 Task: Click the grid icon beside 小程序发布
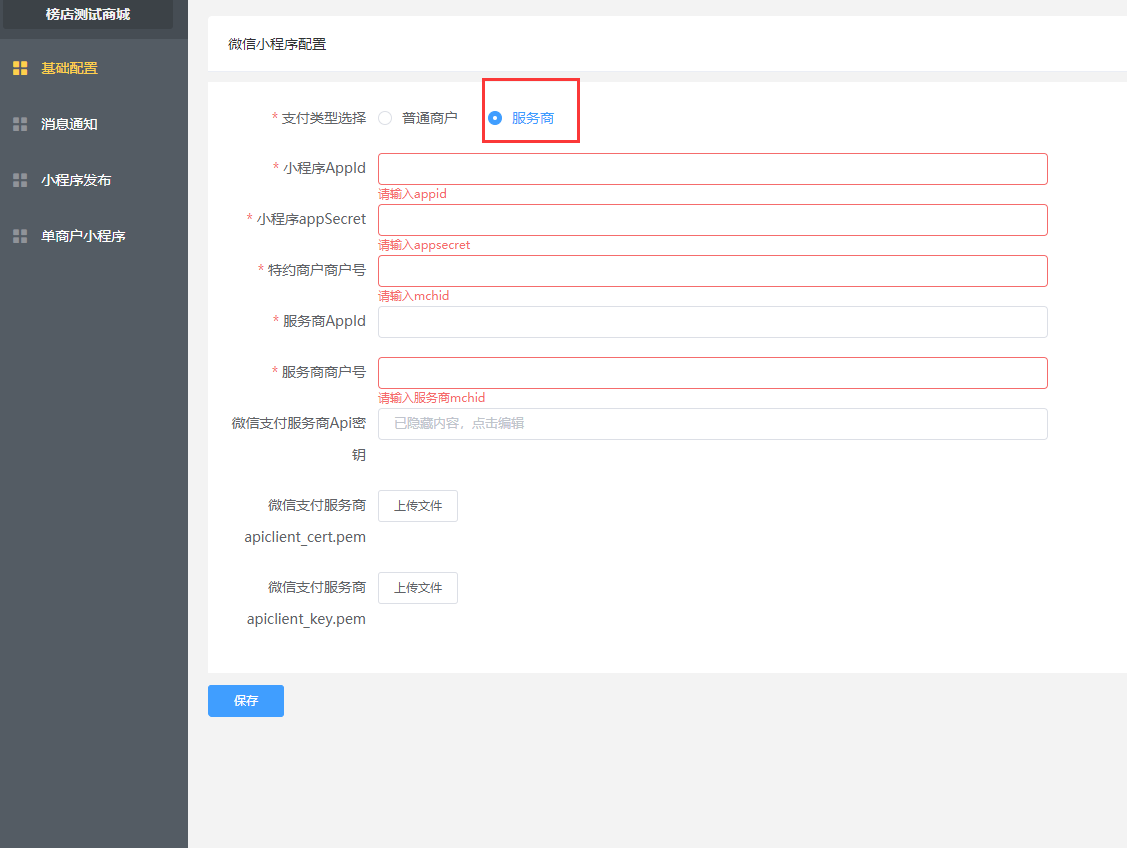pos(20,180)
